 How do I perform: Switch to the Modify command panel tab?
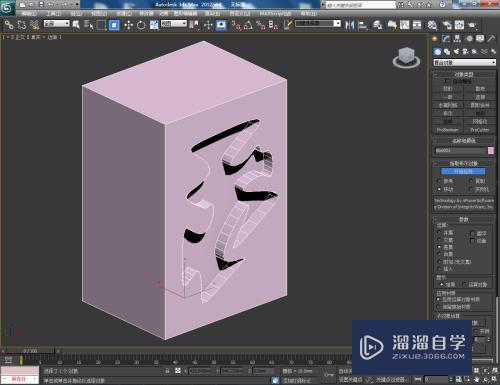coord(446,39)
